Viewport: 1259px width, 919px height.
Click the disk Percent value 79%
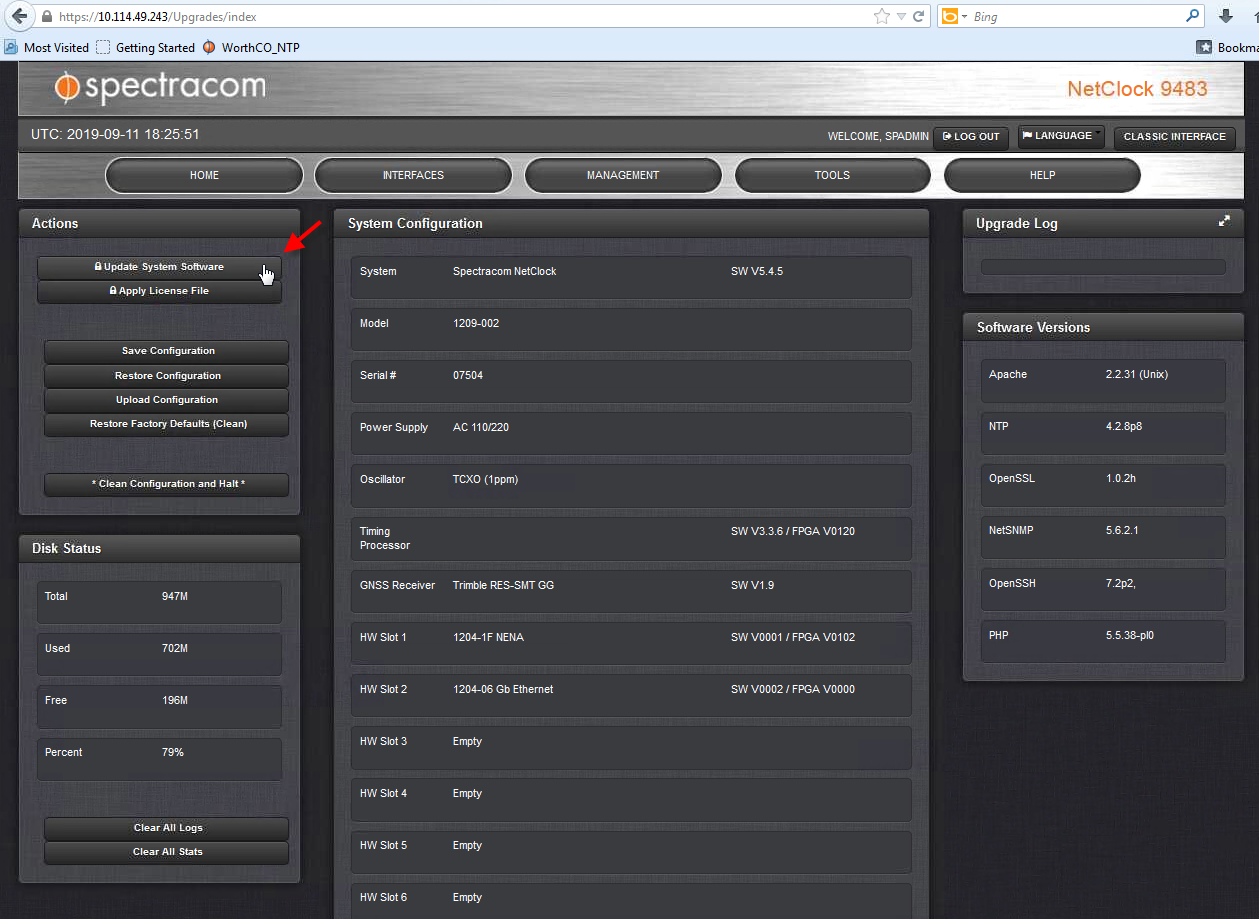(x=173, y=752)
